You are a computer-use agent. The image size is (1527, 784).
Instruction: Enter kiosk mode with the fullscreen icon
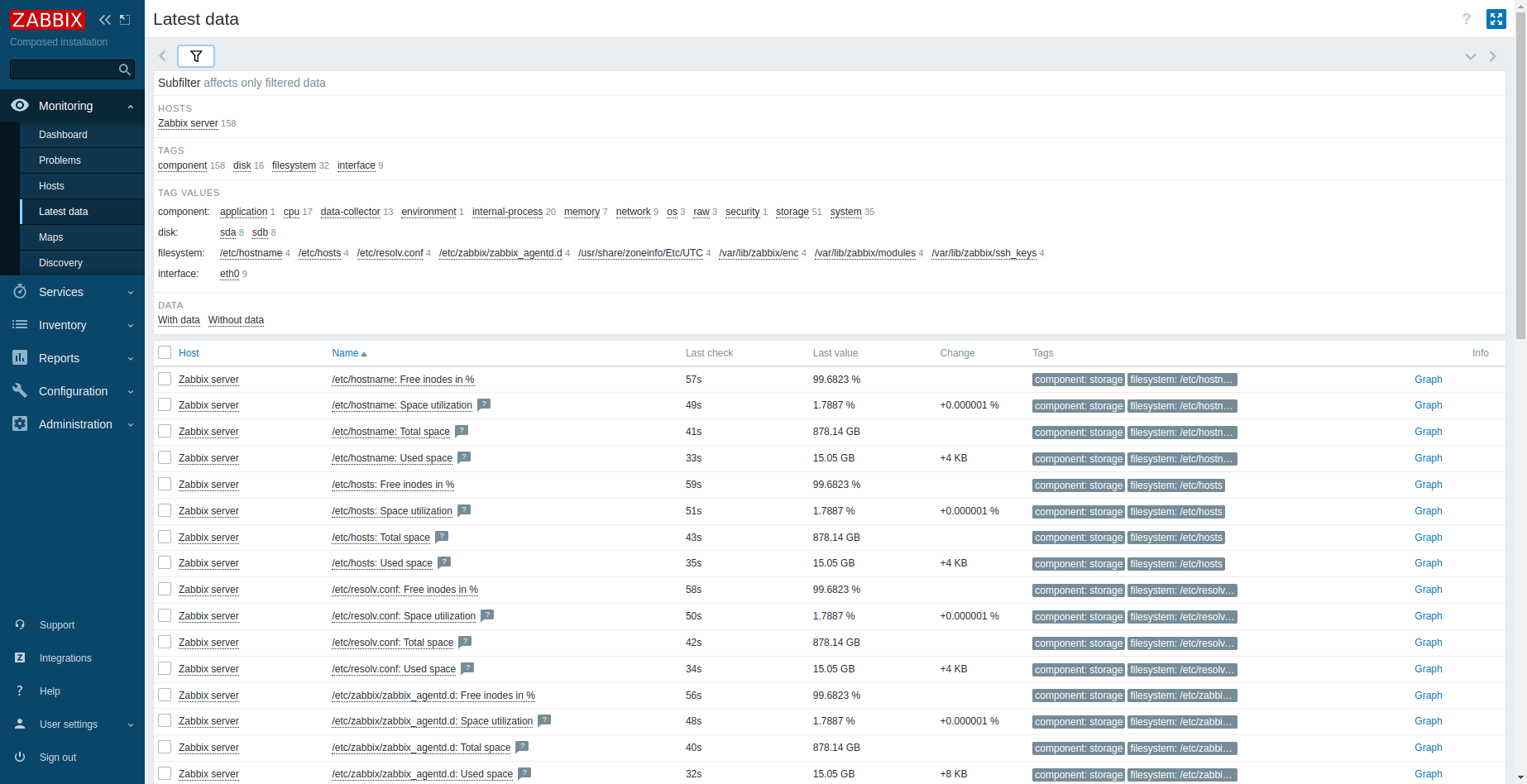pyautogui.click(x=1496, y=19)
